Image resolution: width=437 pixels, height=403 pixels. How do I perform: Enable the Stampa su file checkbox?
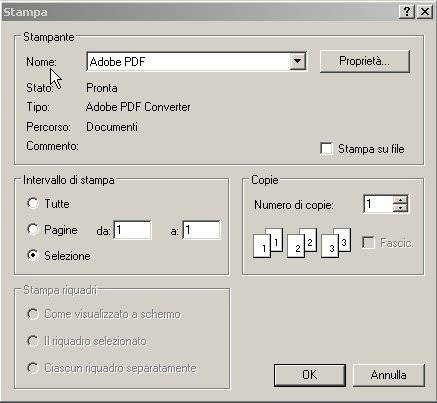(x=326, y=149)
